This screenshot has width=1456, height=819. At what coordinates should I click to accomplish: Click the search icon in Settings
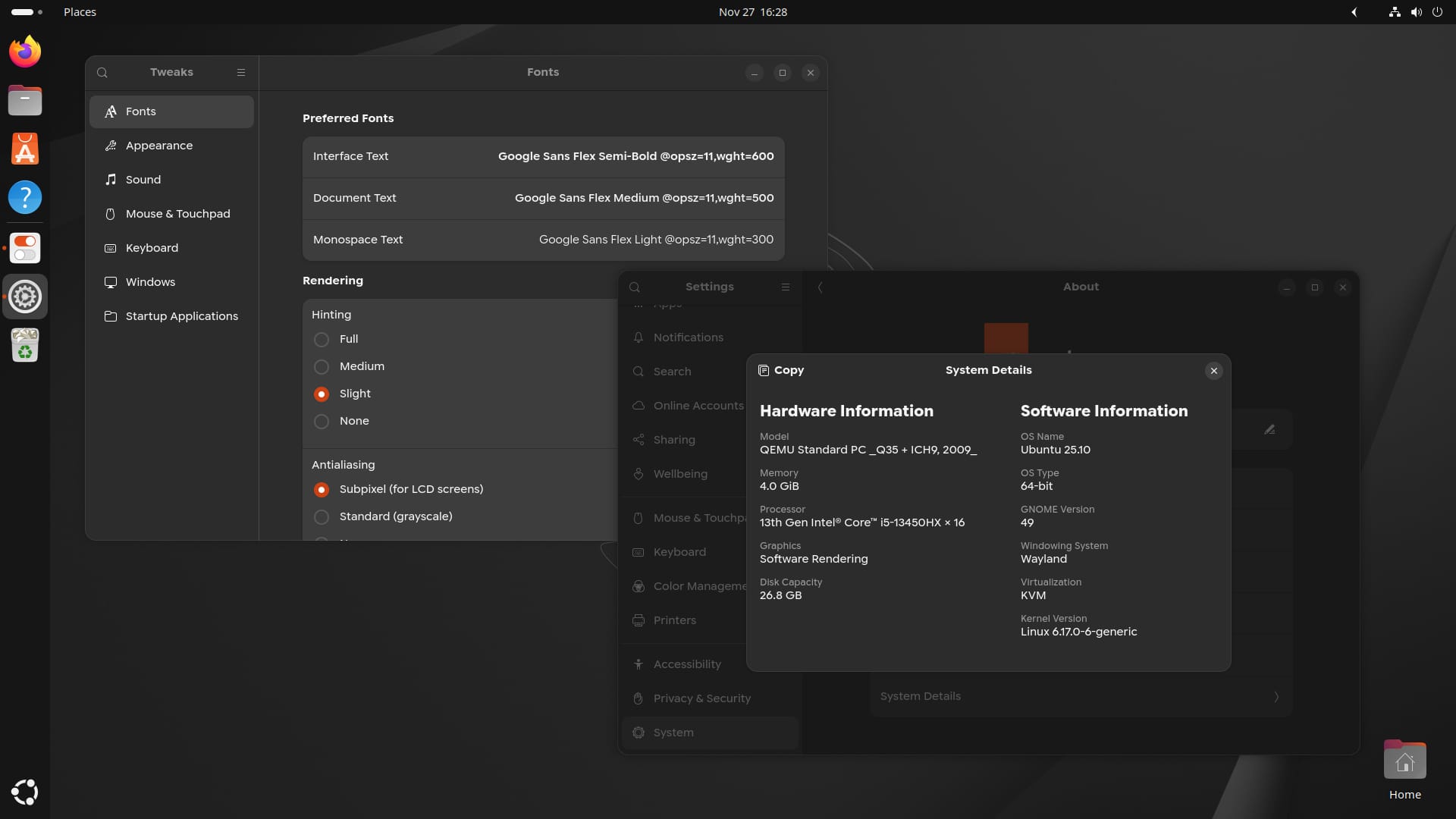tap(635, 287)
